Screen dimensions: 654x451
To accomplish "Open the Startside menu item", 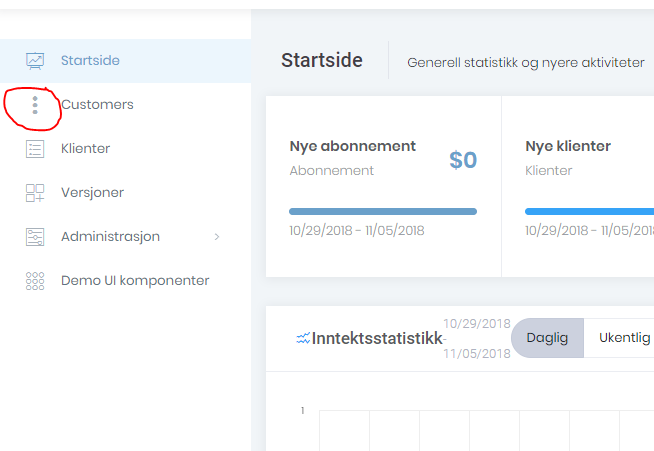I will (90, 60).
